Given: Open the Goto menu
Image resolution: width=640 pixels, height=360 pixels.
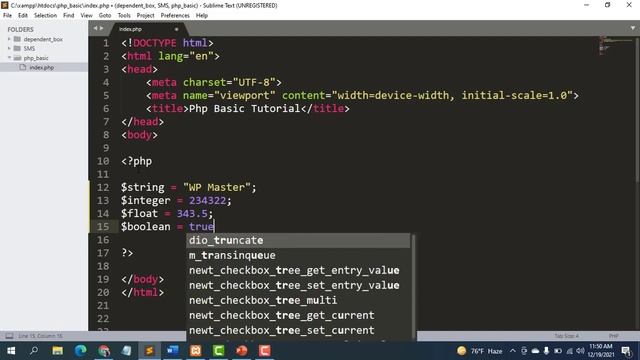Looking at the screenshot, I should (x=105, y=15).
